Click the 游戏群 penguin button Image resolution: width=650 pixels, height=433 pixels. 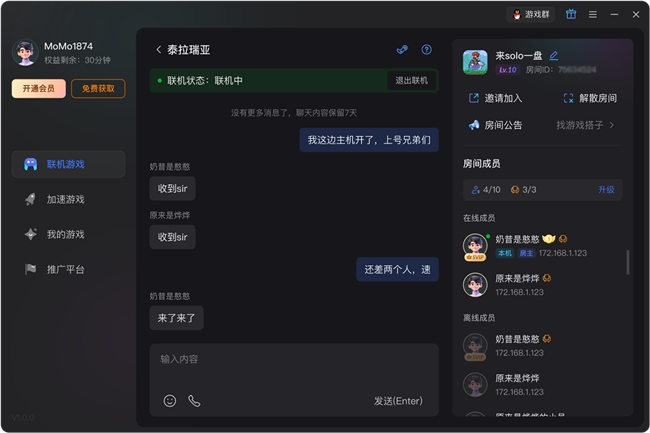530,15
